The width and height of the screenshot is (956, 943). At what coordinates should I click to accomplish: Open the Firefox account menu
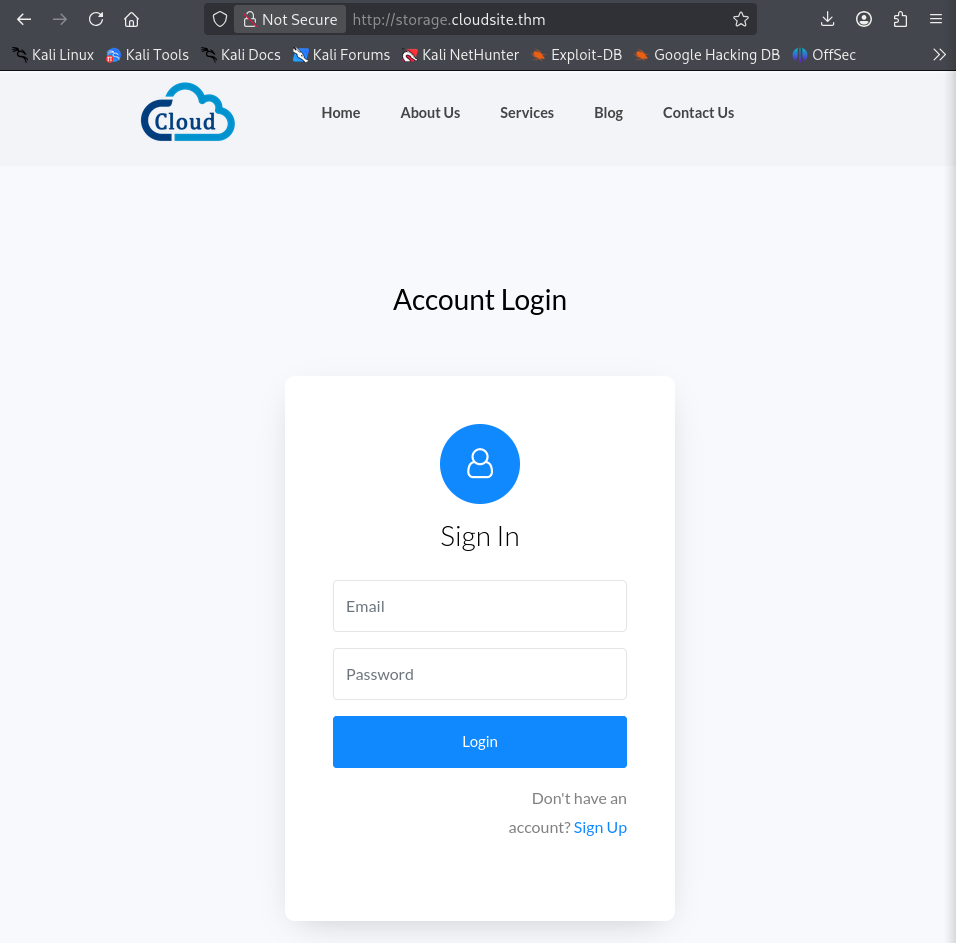(863, 20)
